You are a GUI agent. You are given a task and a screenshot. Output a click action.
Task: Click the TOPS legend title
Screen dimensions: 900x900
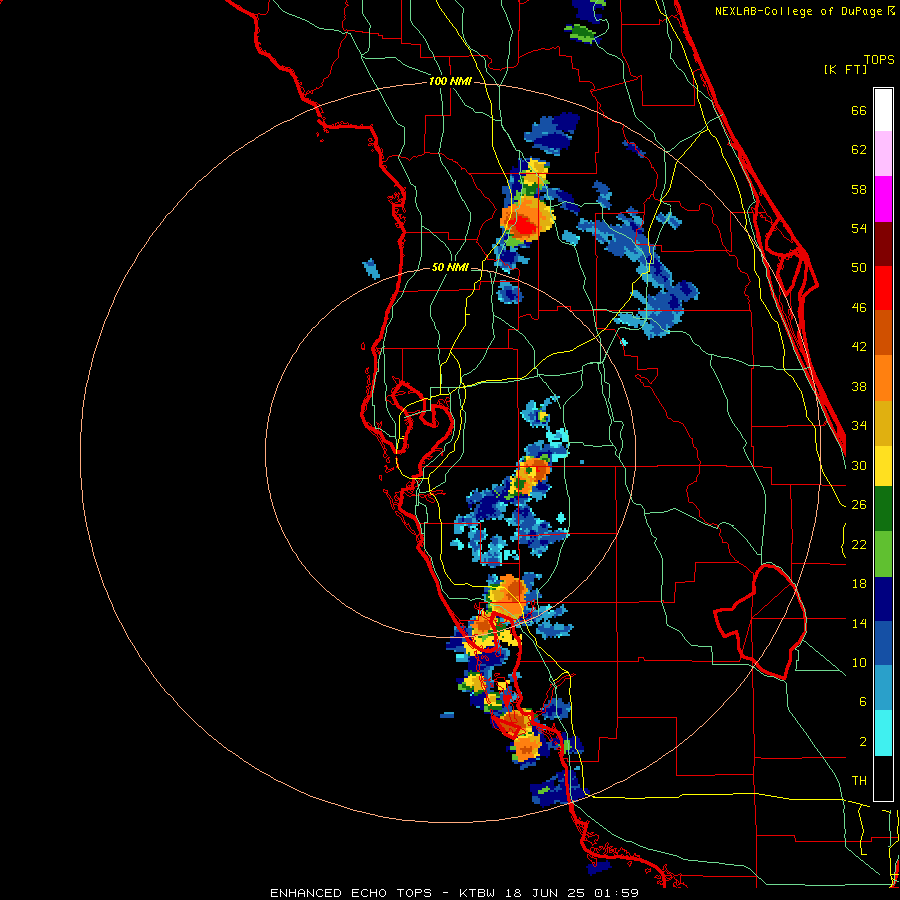879,60
